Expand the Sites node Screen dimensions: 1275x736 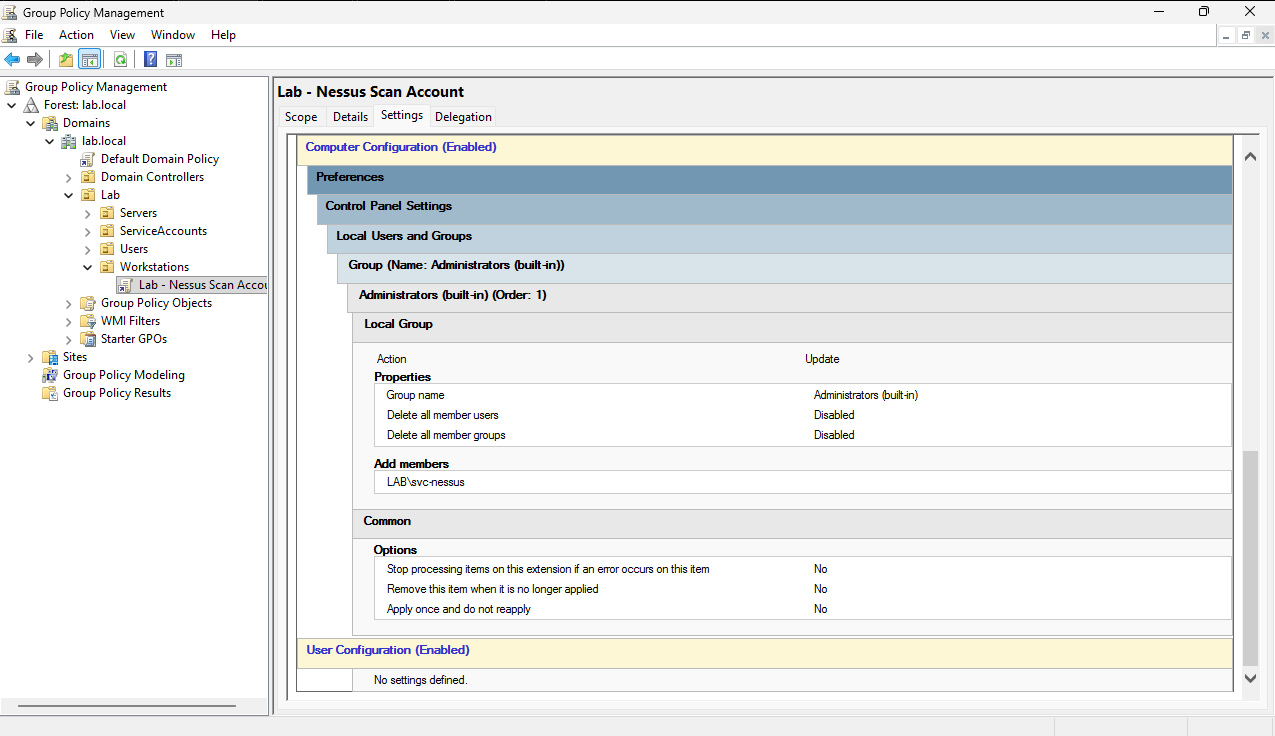tap(31, 357)
